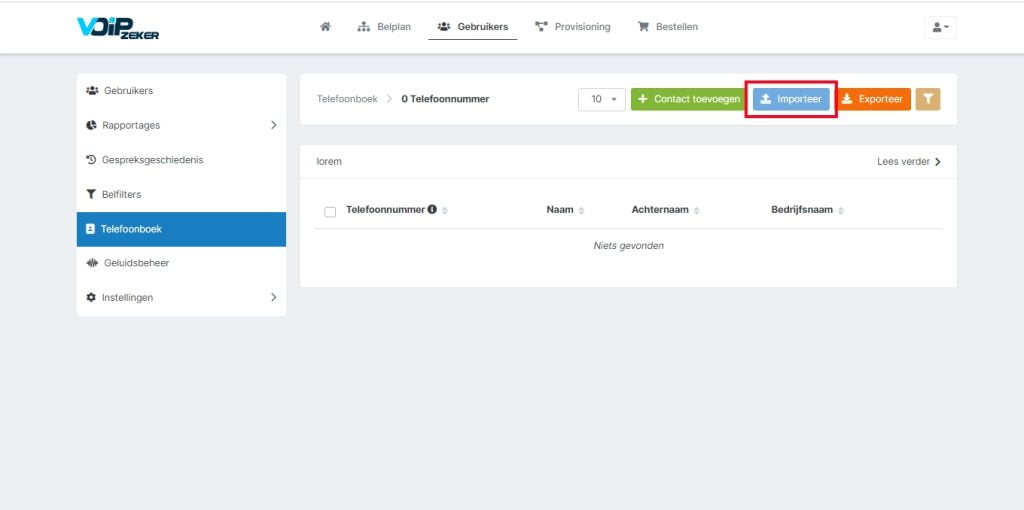Viewport: 1024px width, 510px height.
Task: Sort by Telefoonnummer column
Action: click(x=445, y=211)
